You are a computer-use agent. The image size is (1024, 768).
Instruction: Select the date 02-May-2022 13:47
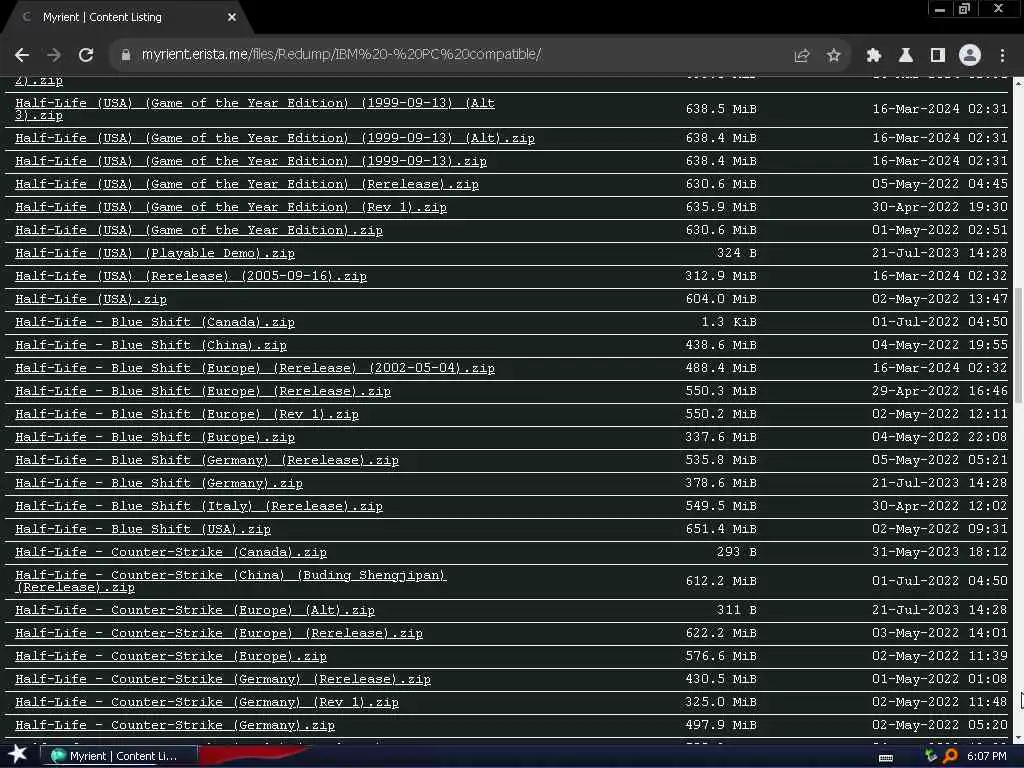click(x=940, y=299)
